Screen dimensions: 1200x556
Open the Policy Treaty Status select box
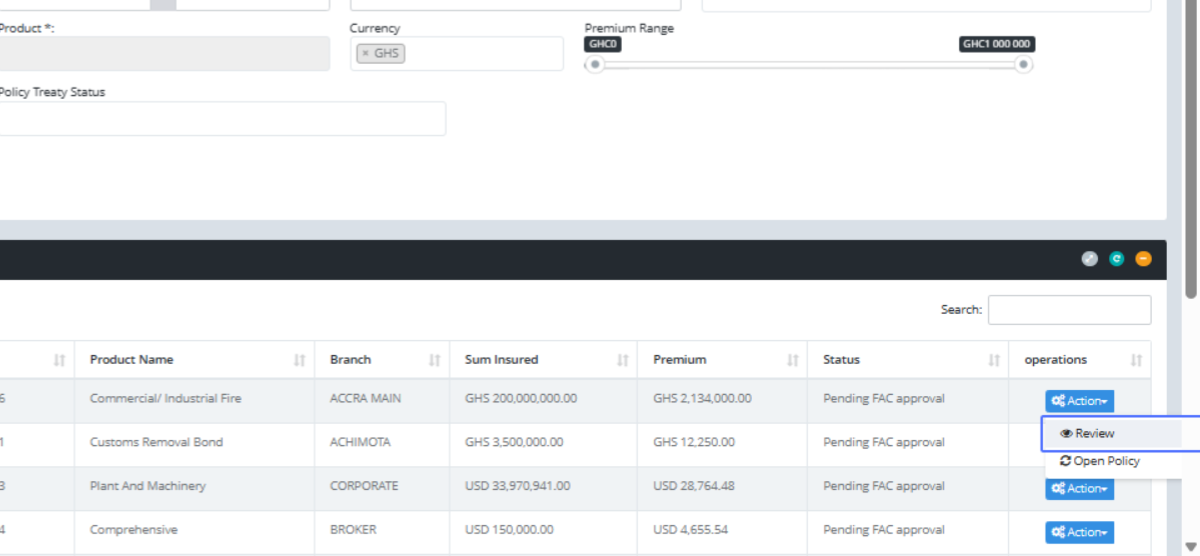coord(222,118)
